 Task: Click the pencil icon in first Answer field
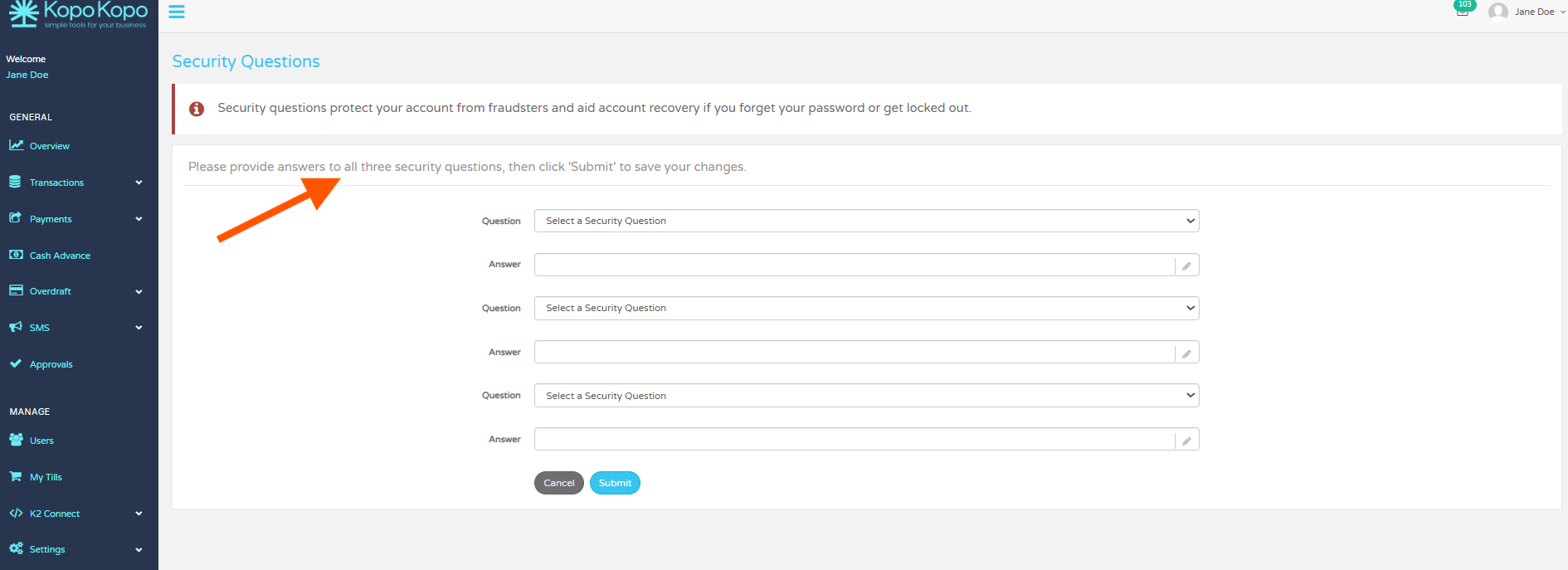pyautogui.click(x=1186, y=266)
